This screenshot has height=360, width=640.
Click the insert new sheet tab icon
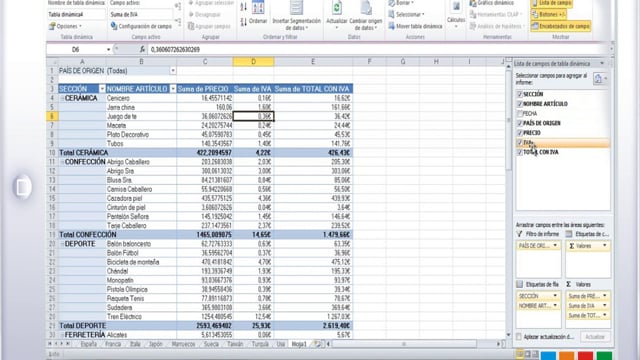click(x=317, y=344)
